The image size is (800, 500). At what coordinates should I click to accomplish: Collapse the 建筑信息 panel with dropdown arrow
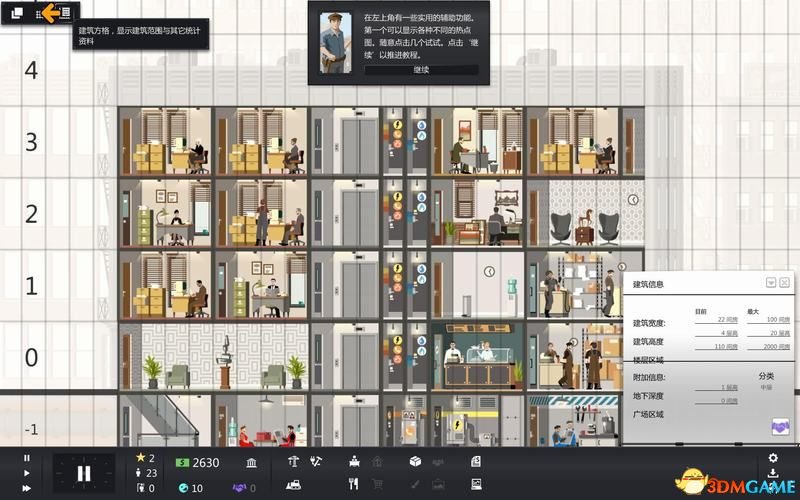[771, 282]
